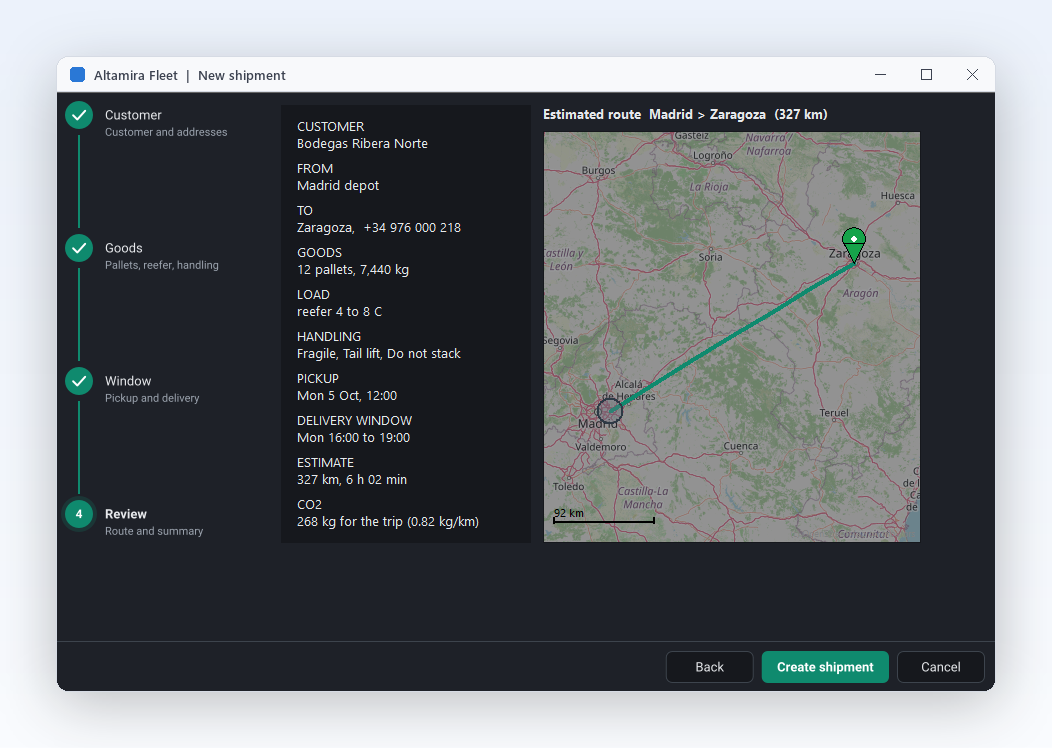Image resolution: width=1052 pixels, height=748 pixels.
Task: Click the Goods step checkmark icon
Action: click(79, 248)
